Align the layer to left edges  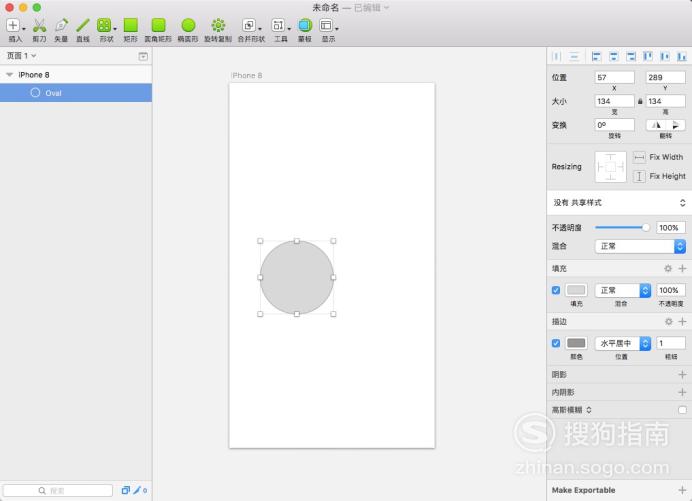[596, 56]
